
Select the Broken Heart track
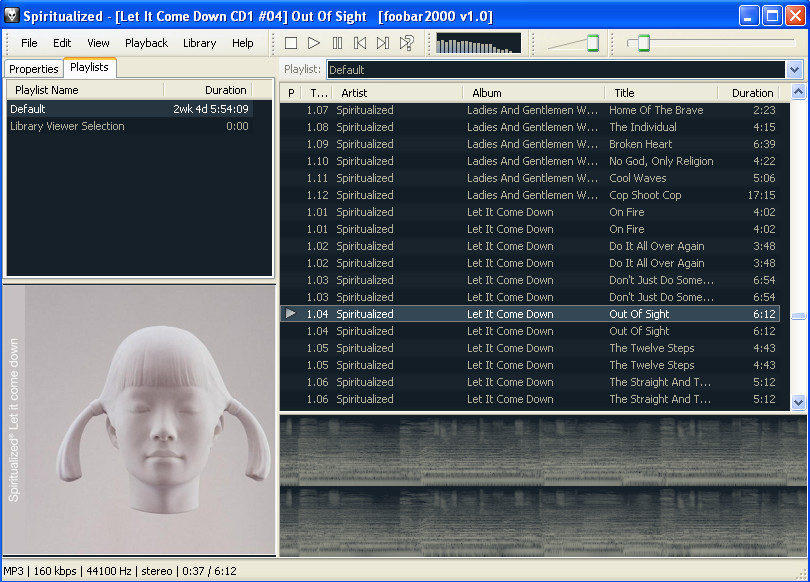(531, 144)
